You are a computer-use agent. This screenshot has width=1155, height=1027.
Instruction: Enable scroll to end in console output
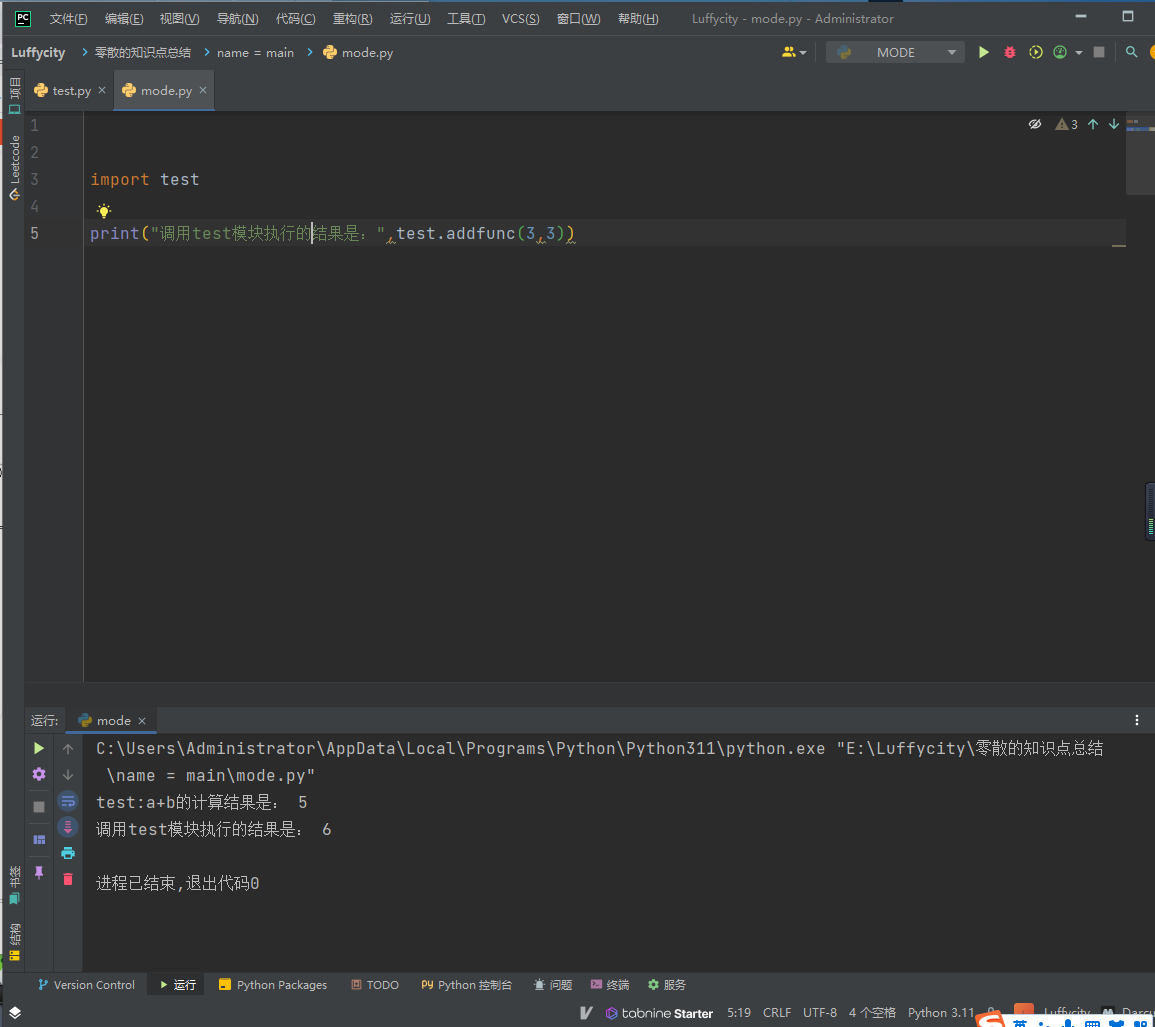pyautogui.click(x=67, y=827)
